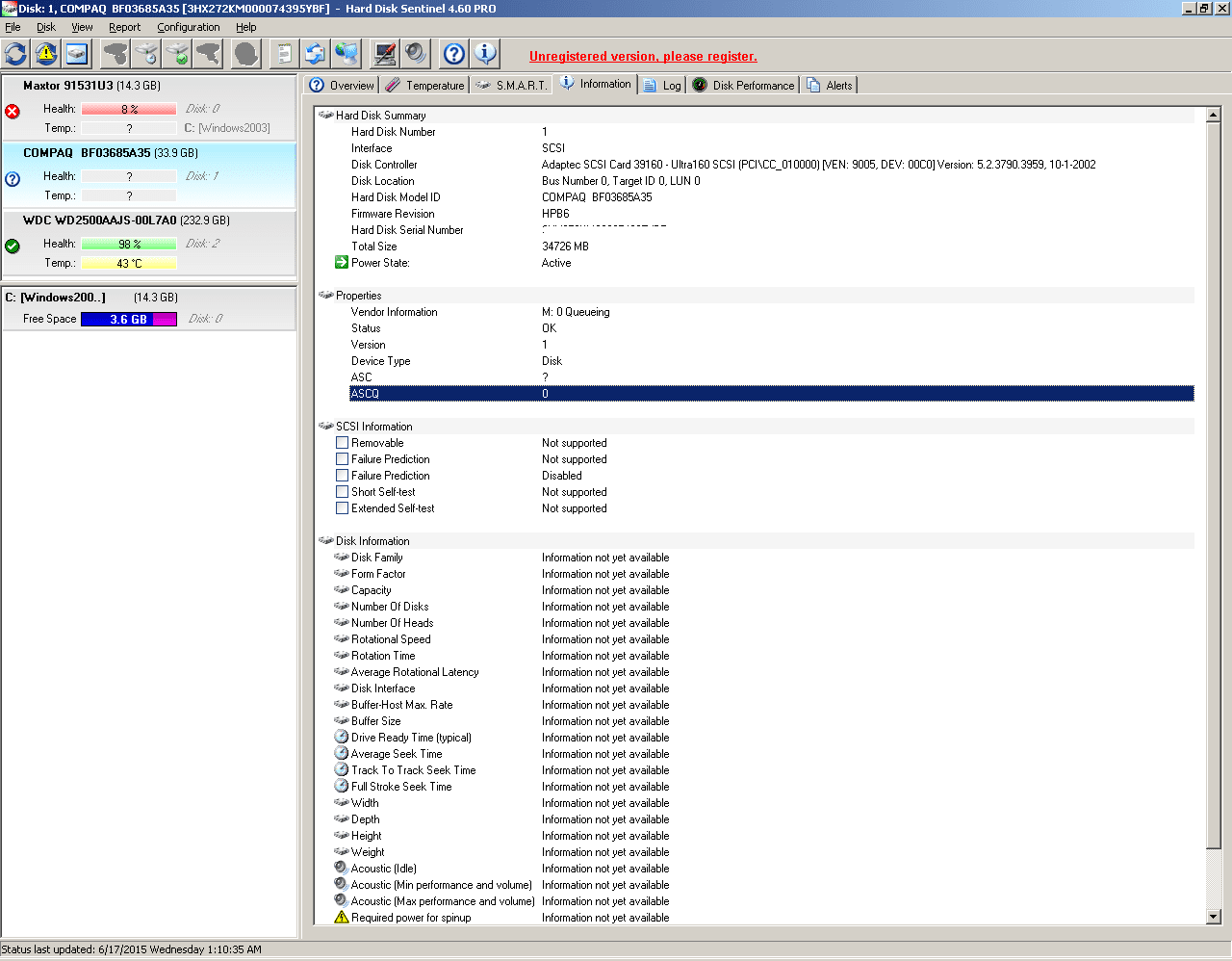Image resolution: width=1232 pixels, height=961 pixels.
Task: Click the blue refresh arrows toolbar icon
Action: click(16, 54)
